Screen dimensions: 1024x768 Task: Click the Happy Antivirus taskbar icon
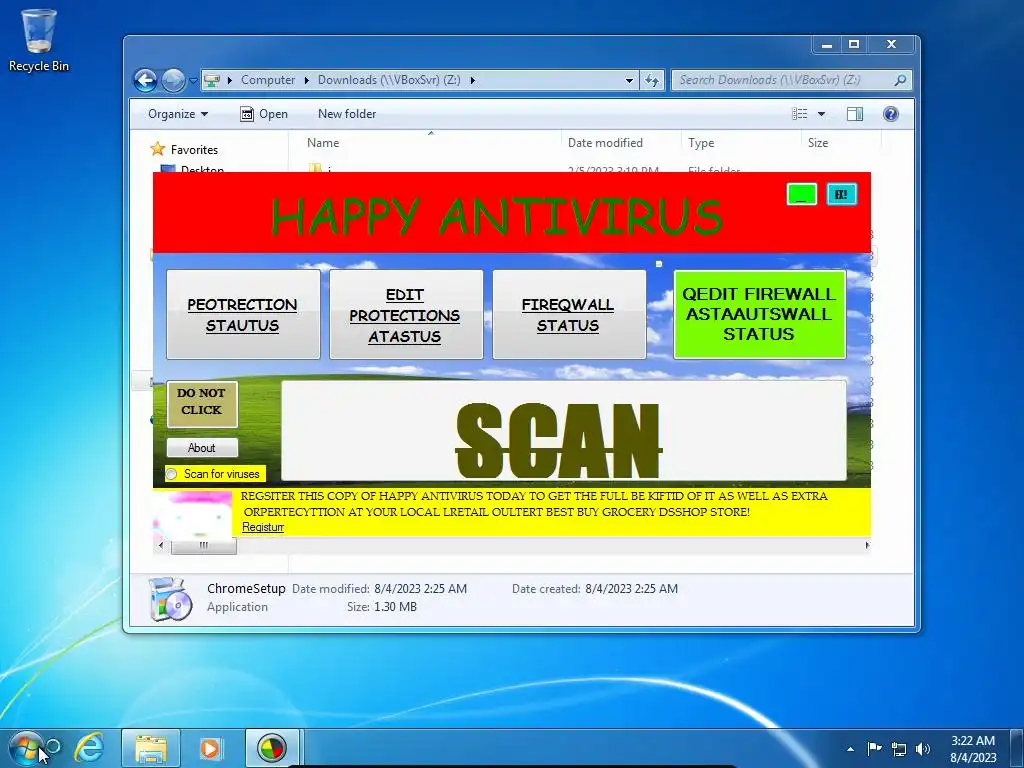pos(272,748)
